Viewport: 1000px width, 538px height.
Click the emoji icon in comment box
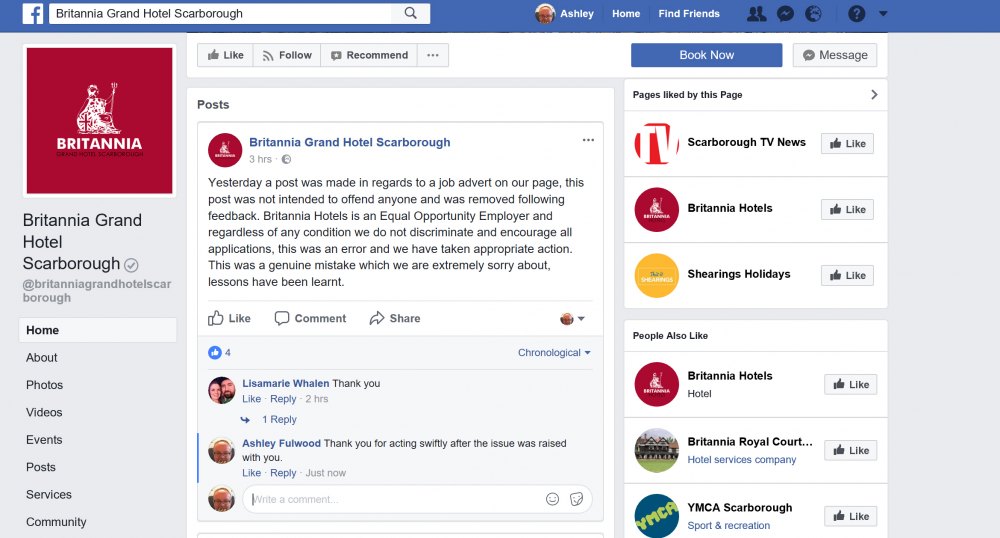(552, 499)
